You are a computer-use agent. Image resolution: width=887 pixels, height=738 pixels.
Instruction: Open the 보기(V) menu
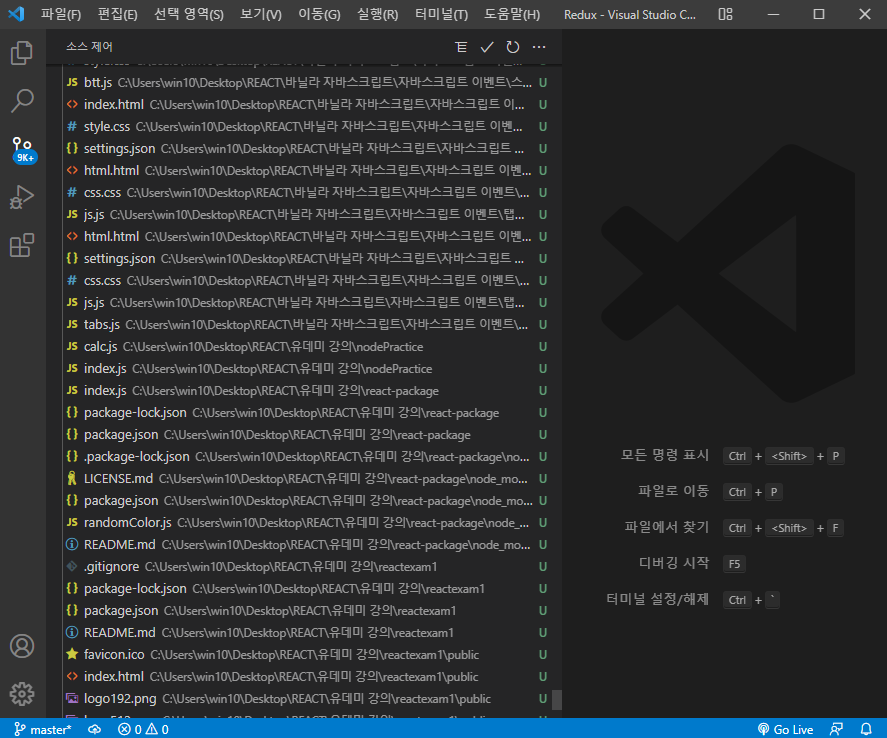(x=261, y=14)
